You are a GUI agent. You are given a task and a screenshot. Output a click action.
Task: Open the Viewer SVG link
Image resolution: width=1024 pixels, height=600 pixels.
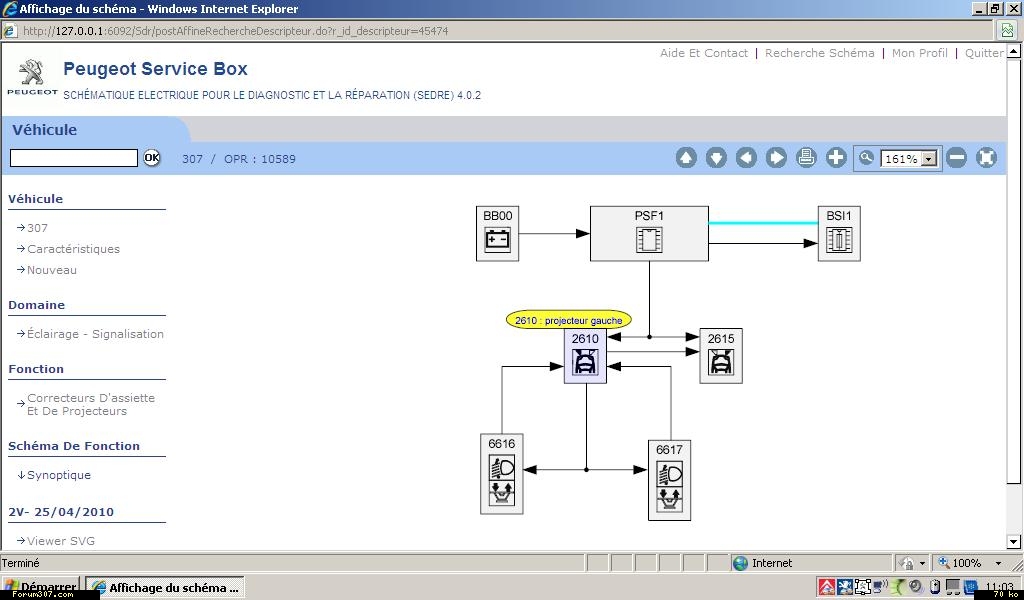coord(61,541)
